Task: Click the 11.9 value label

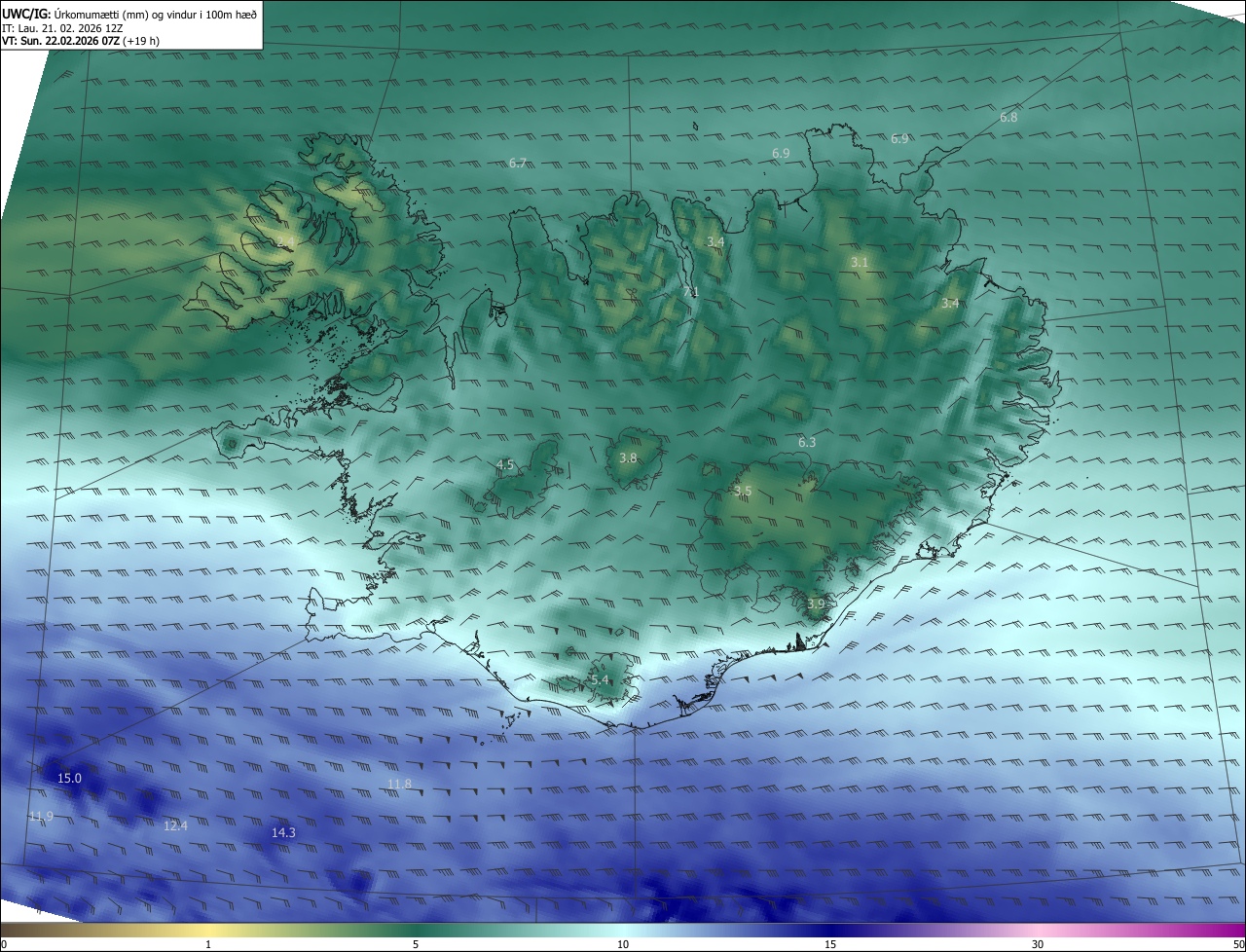Action: pyautogui.click(x=41, y=817)
